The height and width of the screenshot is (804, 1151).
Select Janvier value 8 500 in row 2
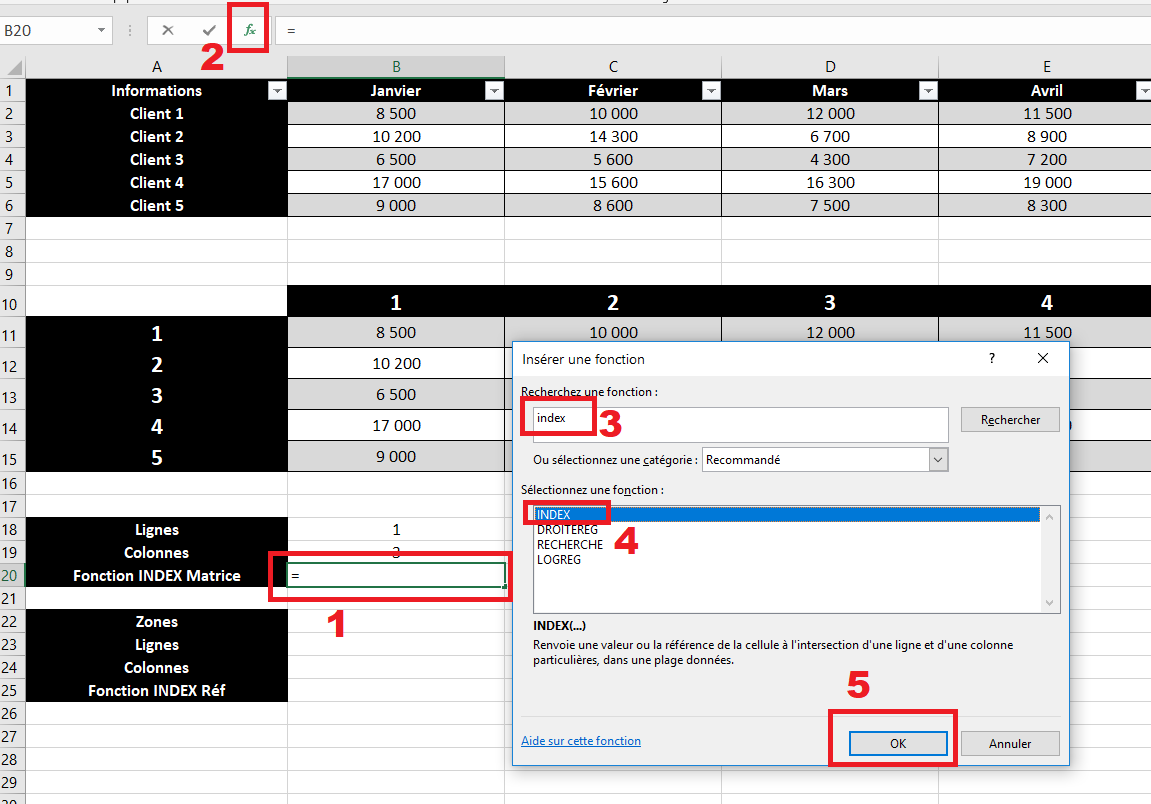coord(396,114)
